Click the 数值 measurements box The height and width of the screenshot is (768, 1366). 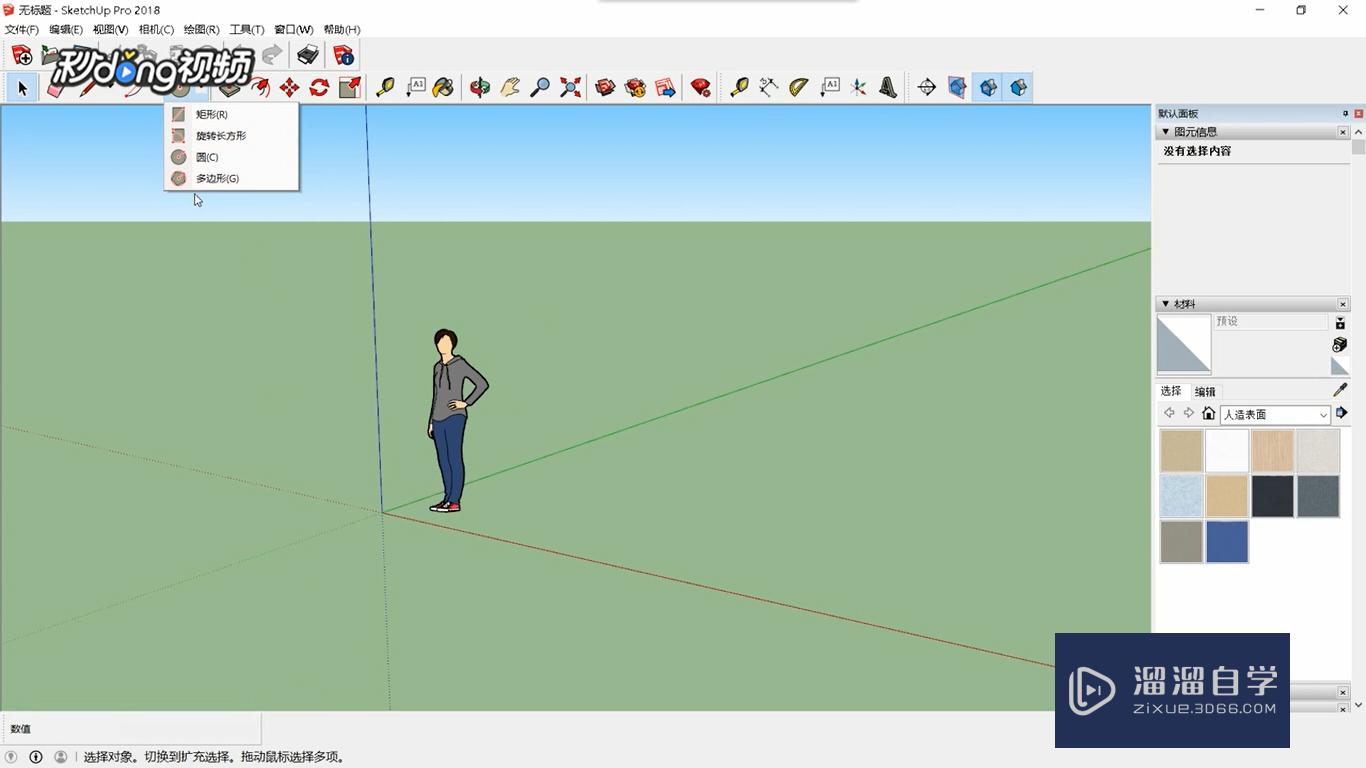pos(131,729)
